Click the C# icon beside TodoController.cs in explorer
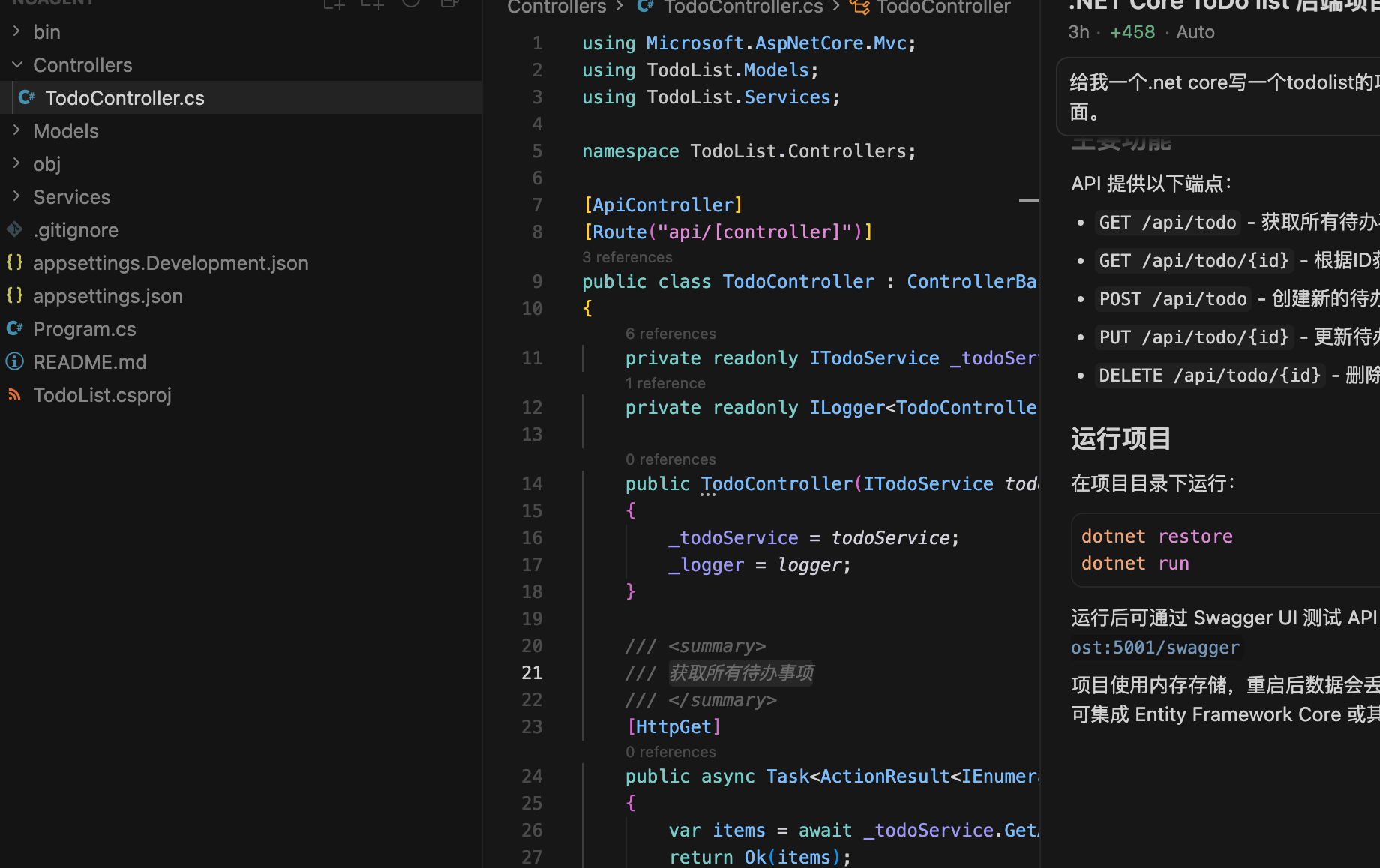The width and height of the screenshot is (1380, 868). (x=27, y=97)
